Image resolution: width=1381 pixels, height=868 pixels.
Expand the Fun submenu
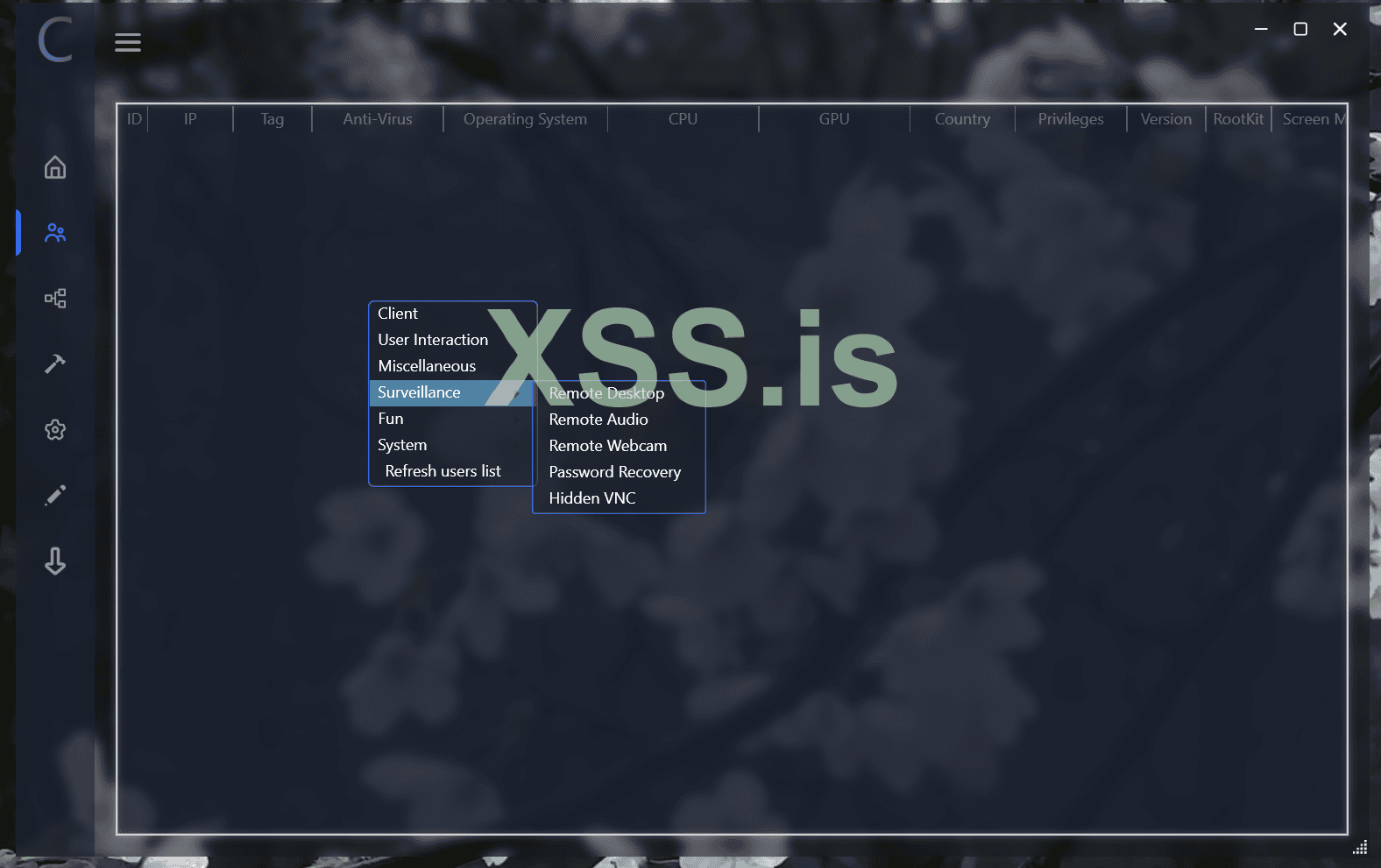[452, 419]
